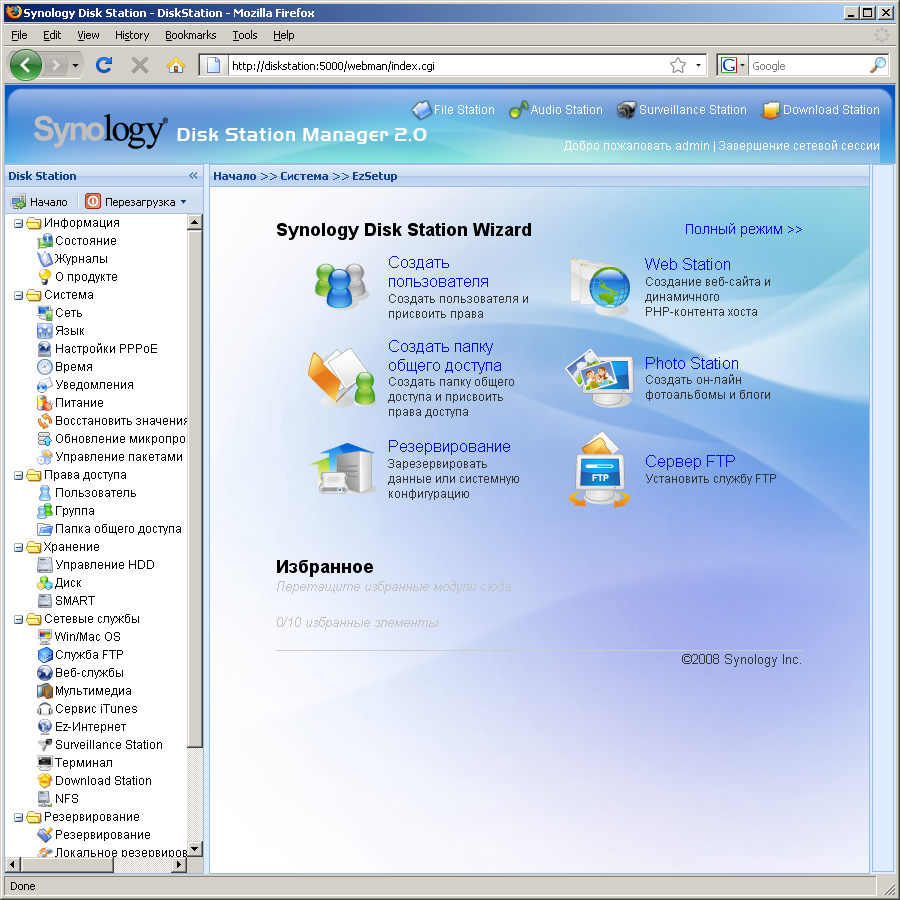The image size is (900, 900).
Task: Click the Photo Station monitor icon
Action: coord(600,377)
